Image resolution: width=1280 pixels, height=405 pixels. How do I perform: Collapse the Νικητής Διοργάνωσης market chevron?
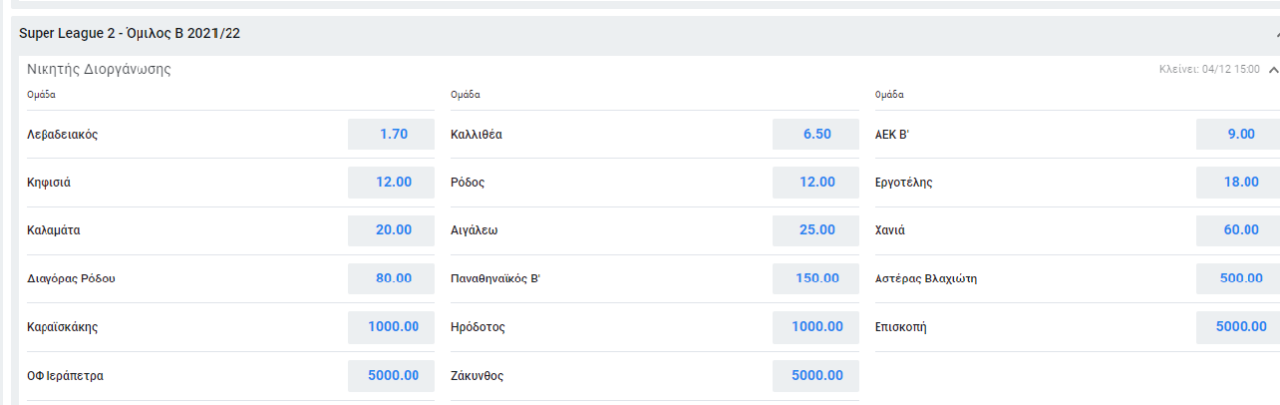tap(1273, 70)
